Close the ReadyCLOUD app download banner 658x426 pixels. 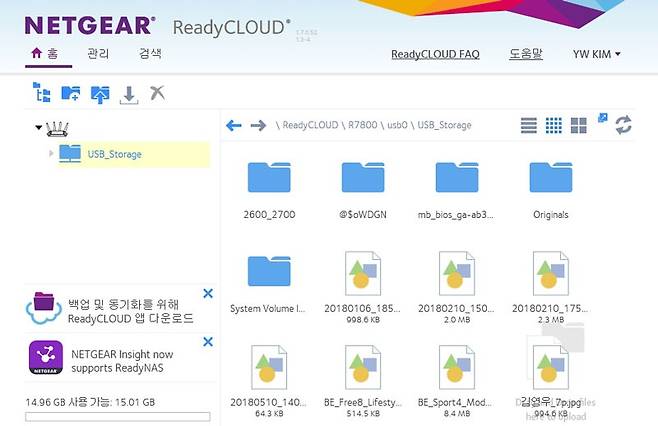tap(208, 293)
